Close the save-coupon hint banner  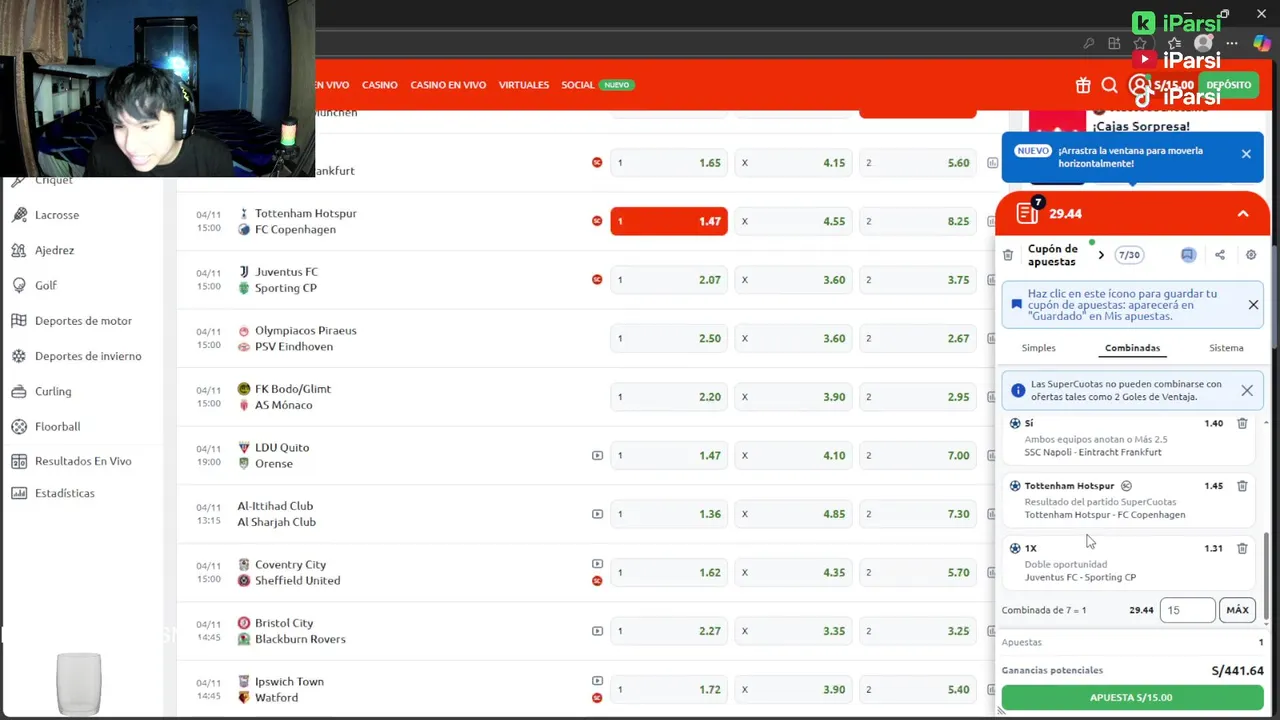(x=1253, y=305)
